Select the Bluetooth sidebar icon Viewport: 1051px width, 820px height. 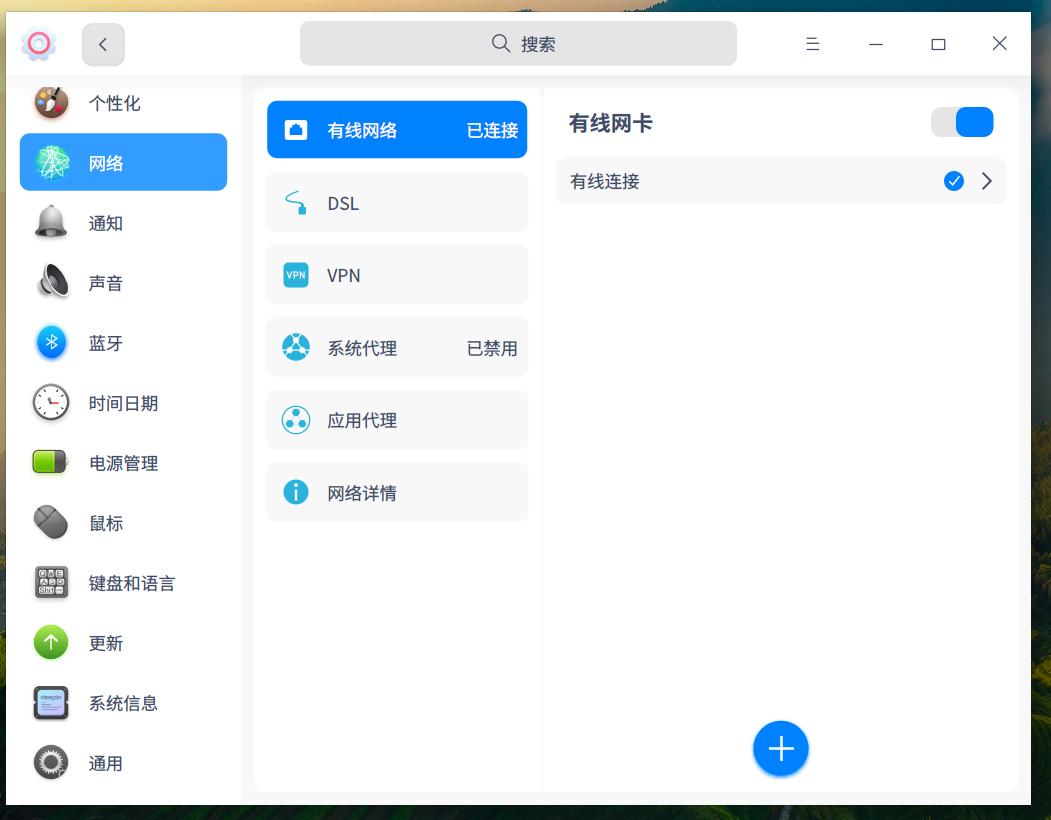51,343
